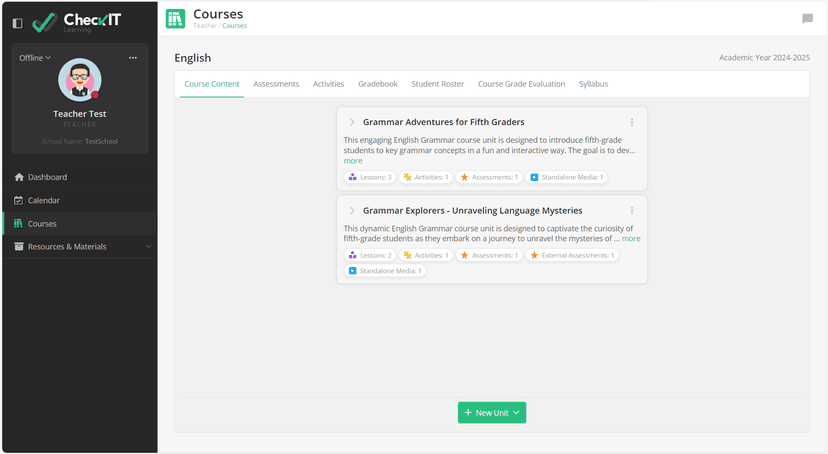This screenshot has width=828, height=454.
Task: Click 'more' link in Grammar Explorers description
Action: [631, 239]
